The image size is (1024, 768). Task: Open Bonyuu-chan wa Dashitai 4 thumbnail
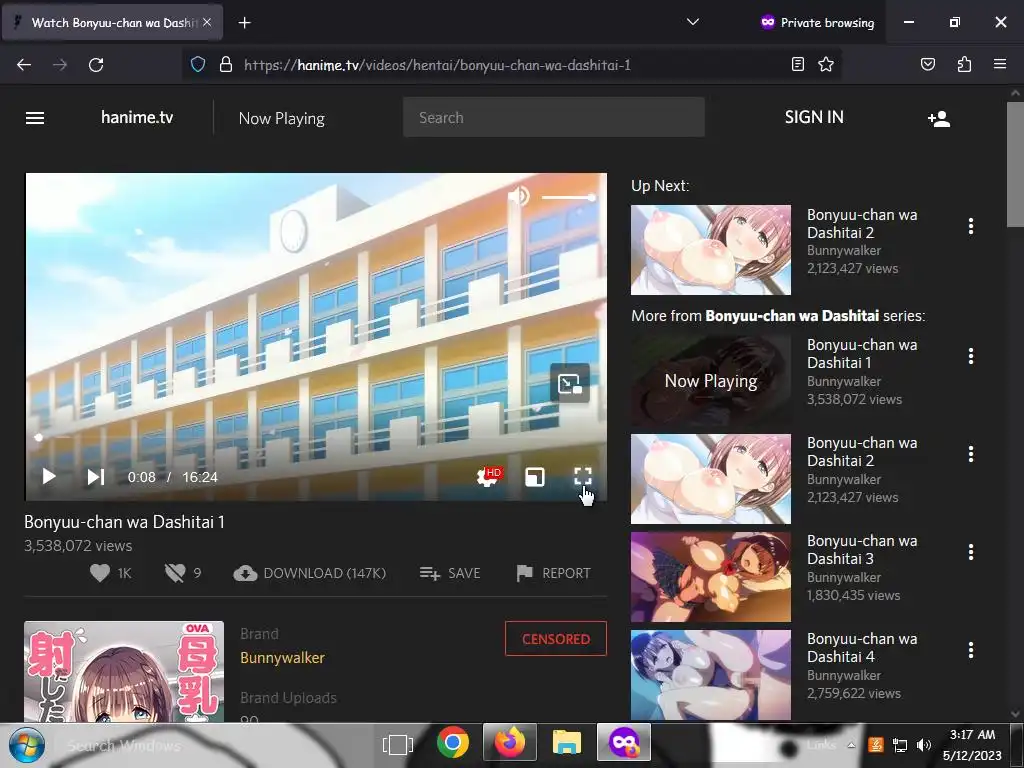[x=711, y=675]
